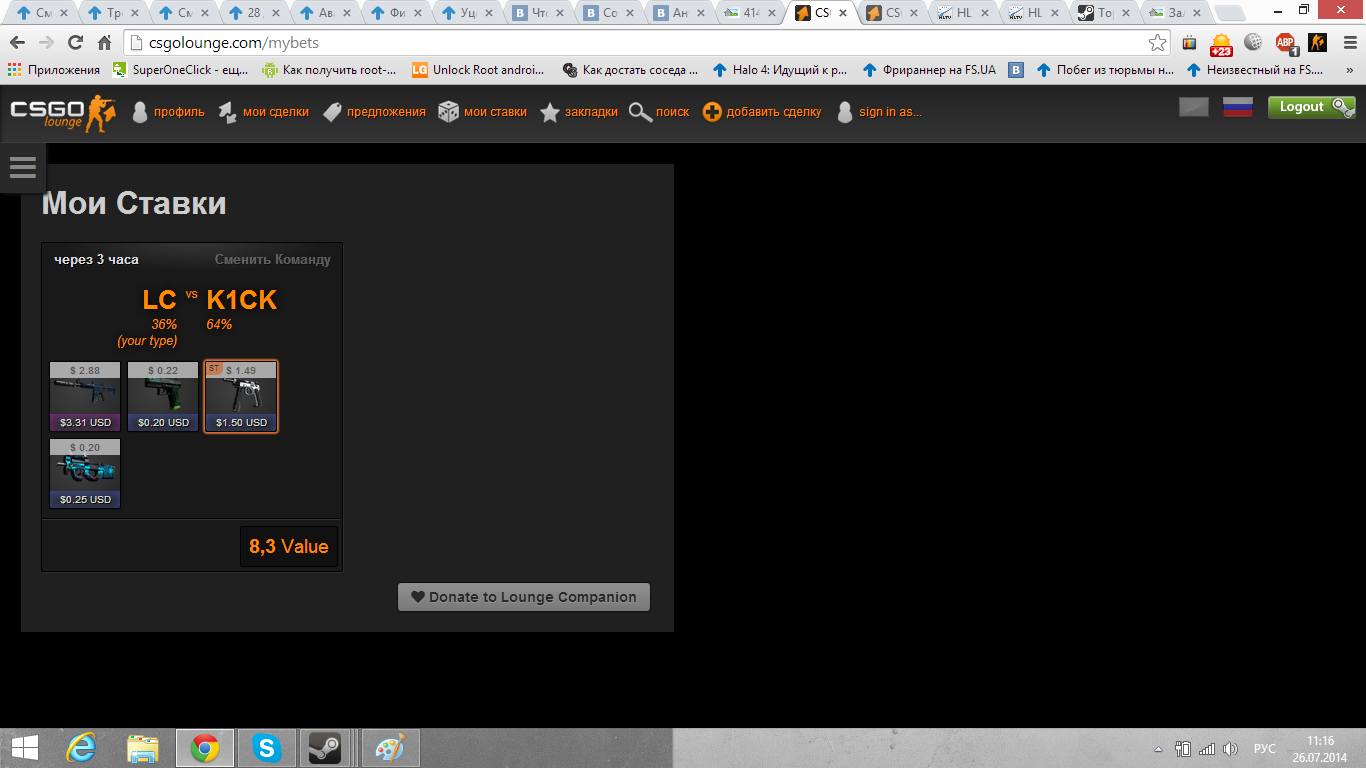The width and height of the screenshot is (1366, 768).
Task: Select the $3.31 USD rifle item
Action: click(85, 396)
